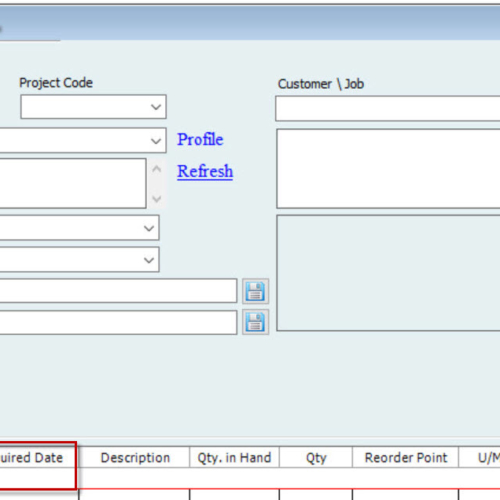
Task: Click the Refresh link
Action: 205,171
